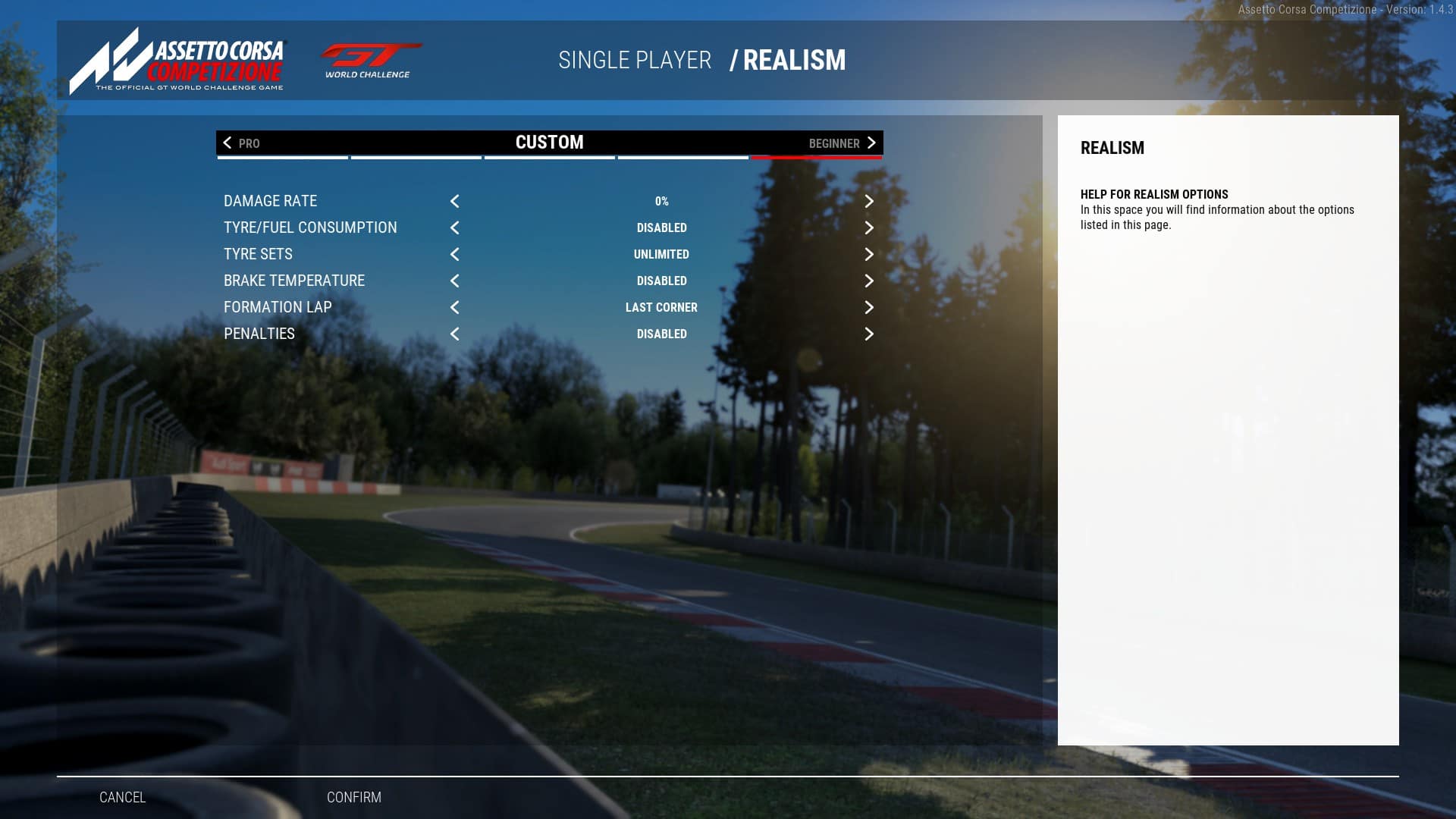Select CUSTOM tab on realism slider
This screenshot has width=1456, height=819.
549,142
